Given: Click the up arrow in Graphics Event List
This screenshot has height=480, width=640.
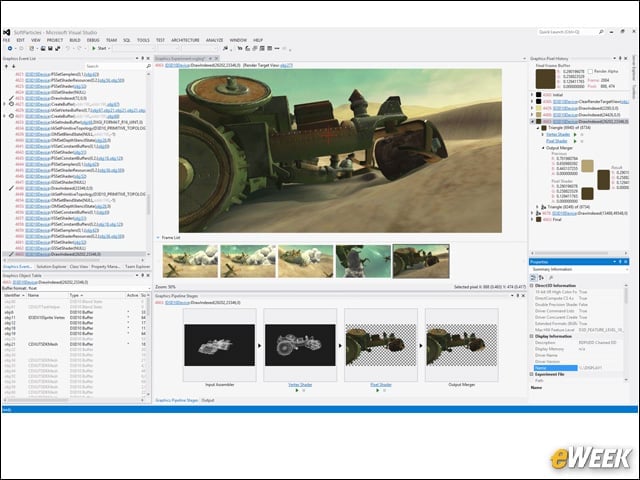Looking at the screenshot, I should click(x=6, y=66).
